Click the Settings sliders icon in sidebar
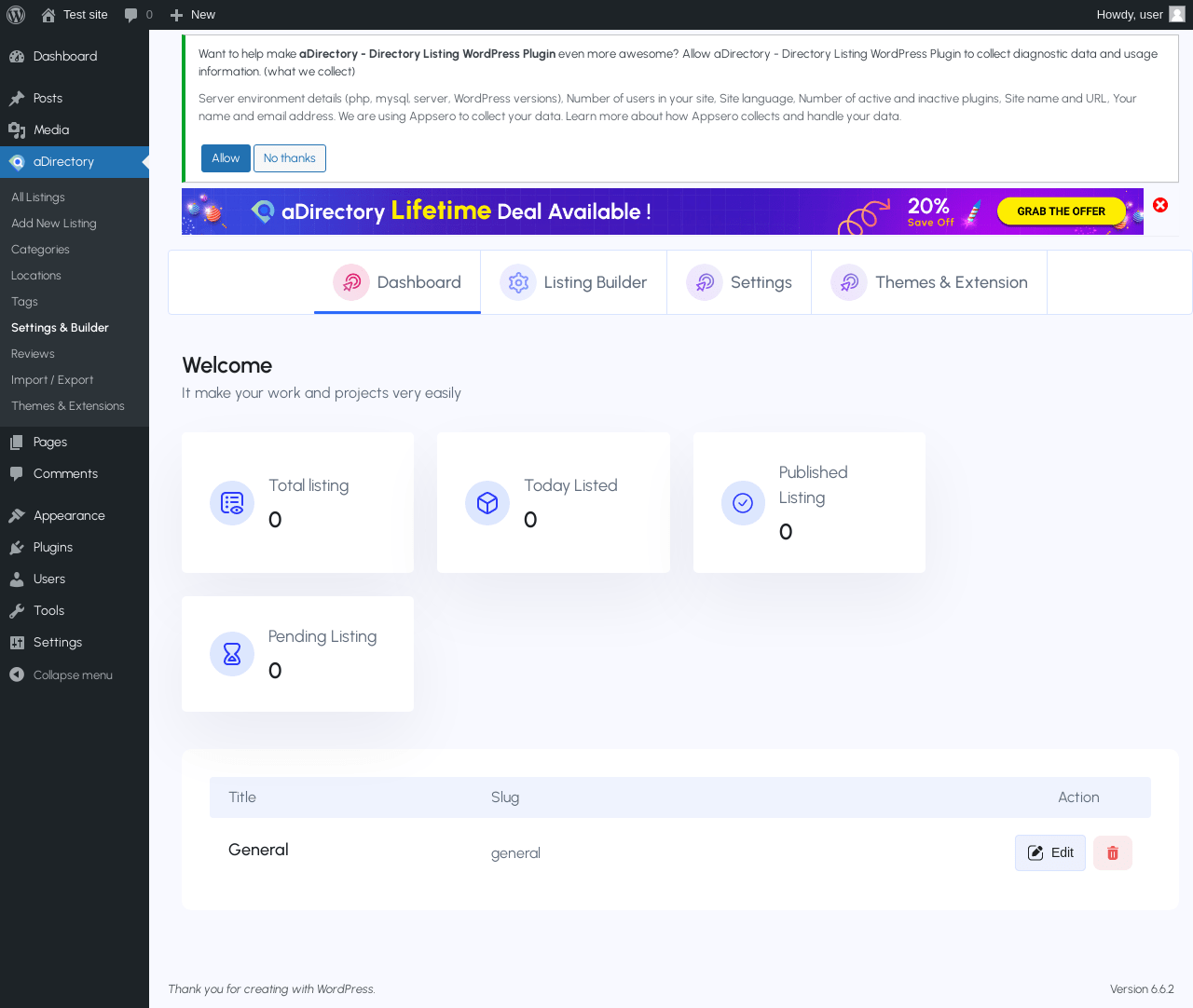The image size is (1193, 1008). [17, 643]
